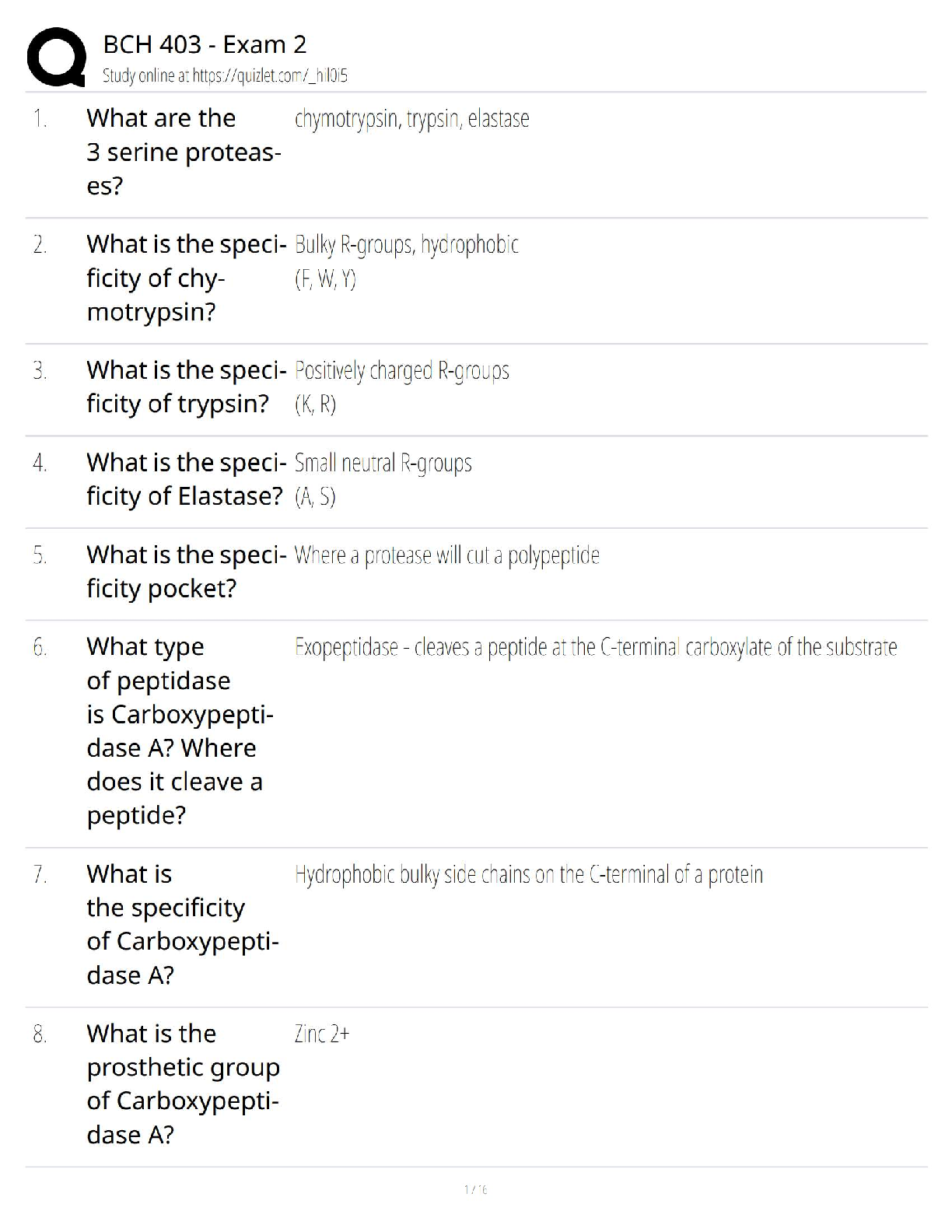Select question 7 on Carboxypeptidase A specificity

[182, 924]
